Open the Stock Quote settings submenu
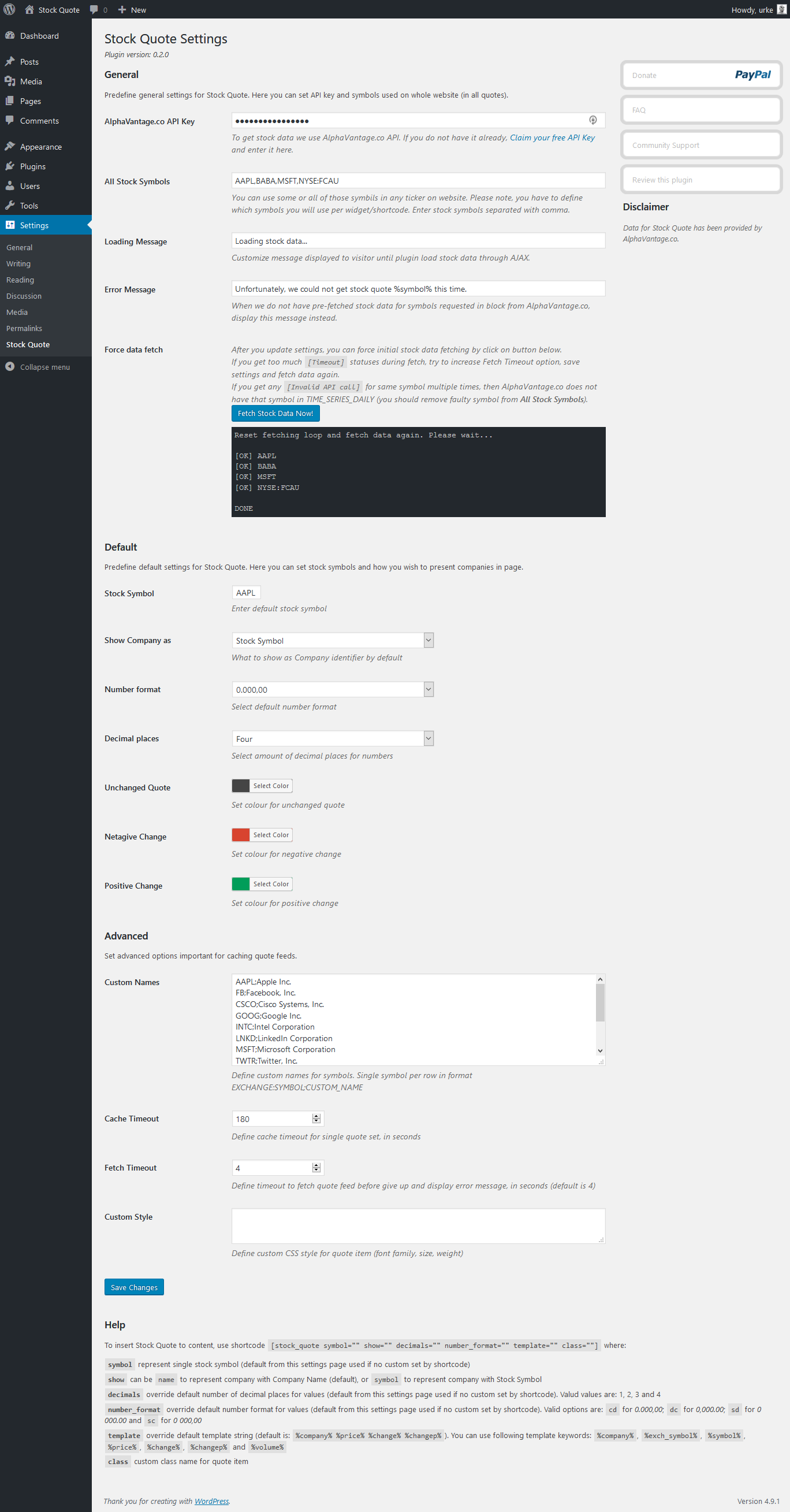The height and width of the screenshot is (1512, 790). click(x=28, y=344)
